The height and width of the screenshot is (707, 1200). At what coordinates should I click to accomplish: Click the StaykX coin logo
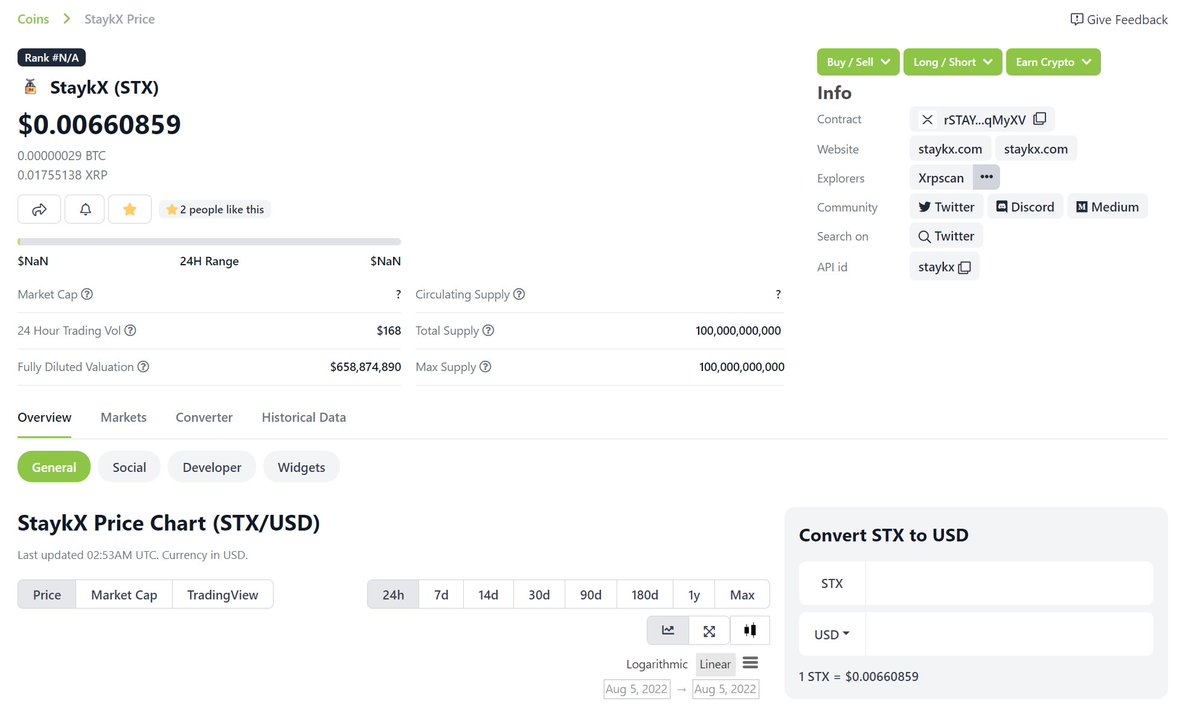click(30, 87)
